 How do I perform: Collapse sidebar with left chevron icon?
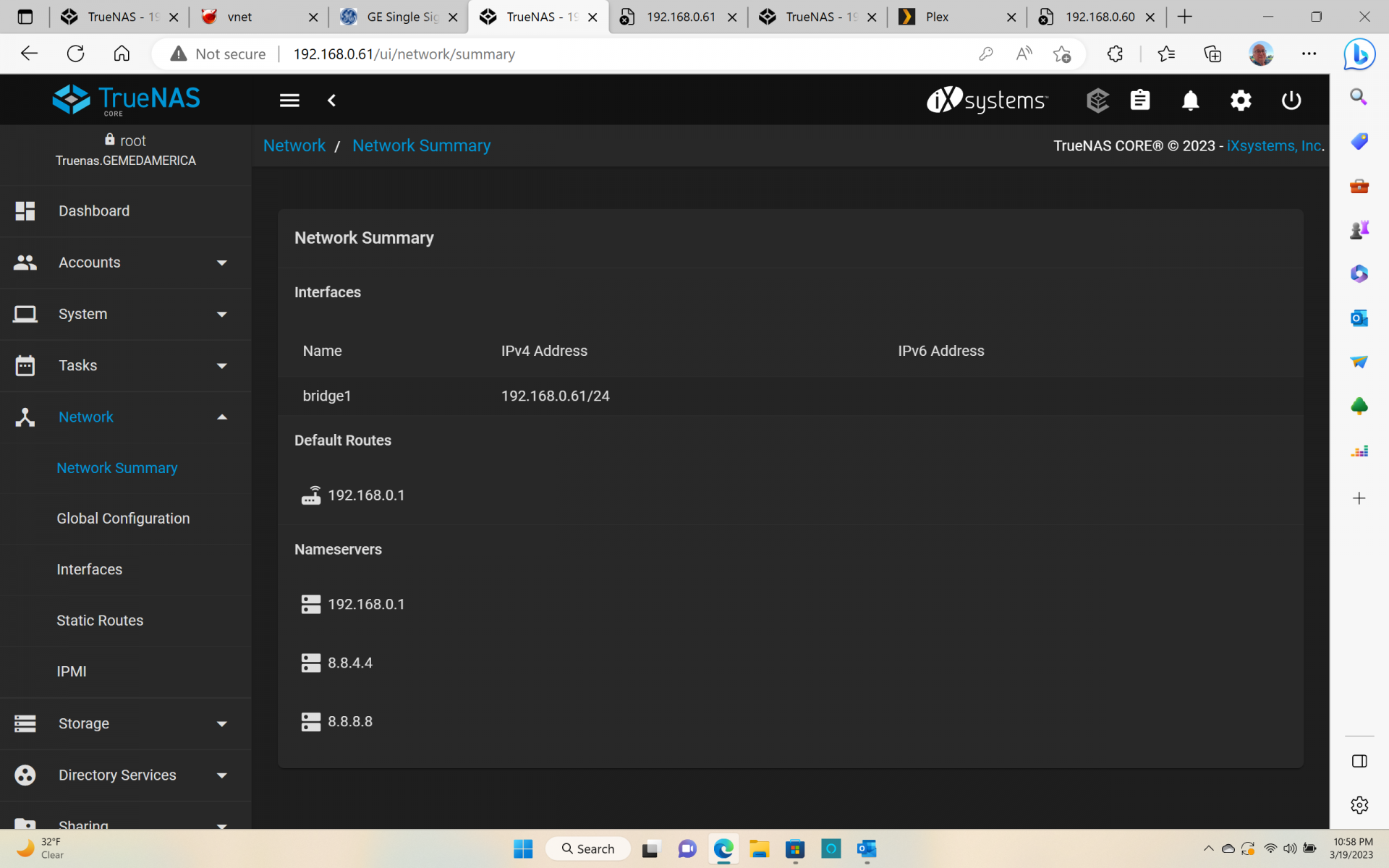pyautogui.click(x=332, y=101)
